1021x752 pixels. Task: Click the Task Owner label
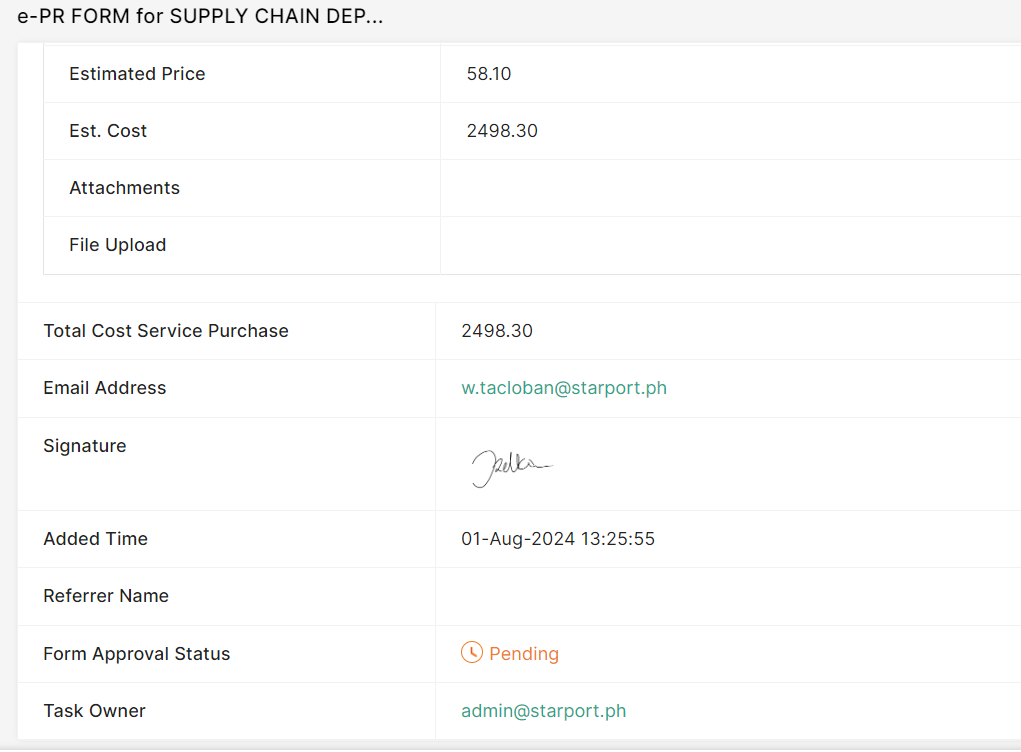coord(95,711)
